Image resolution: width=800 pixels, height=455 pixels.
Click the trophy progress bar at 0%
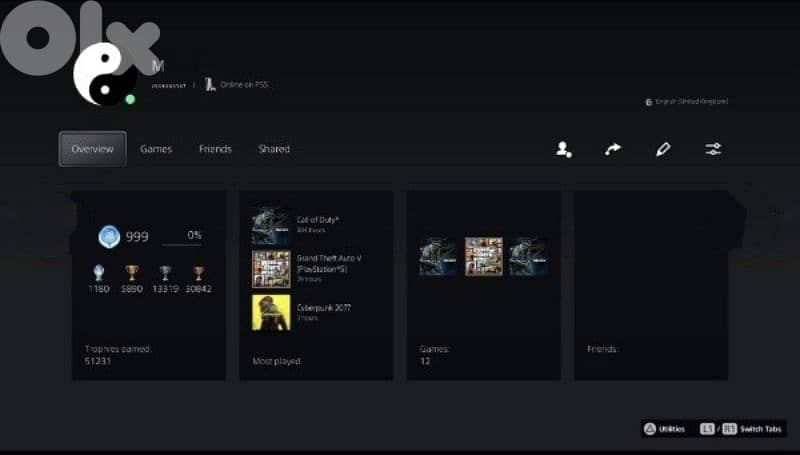click(x=182, y=245)
